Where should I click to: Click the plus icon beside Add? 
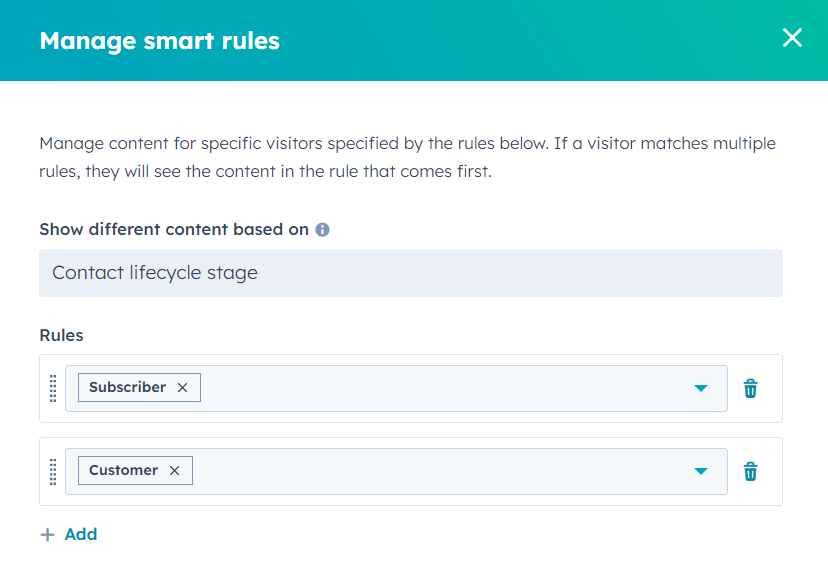click(x=47, y=534)
